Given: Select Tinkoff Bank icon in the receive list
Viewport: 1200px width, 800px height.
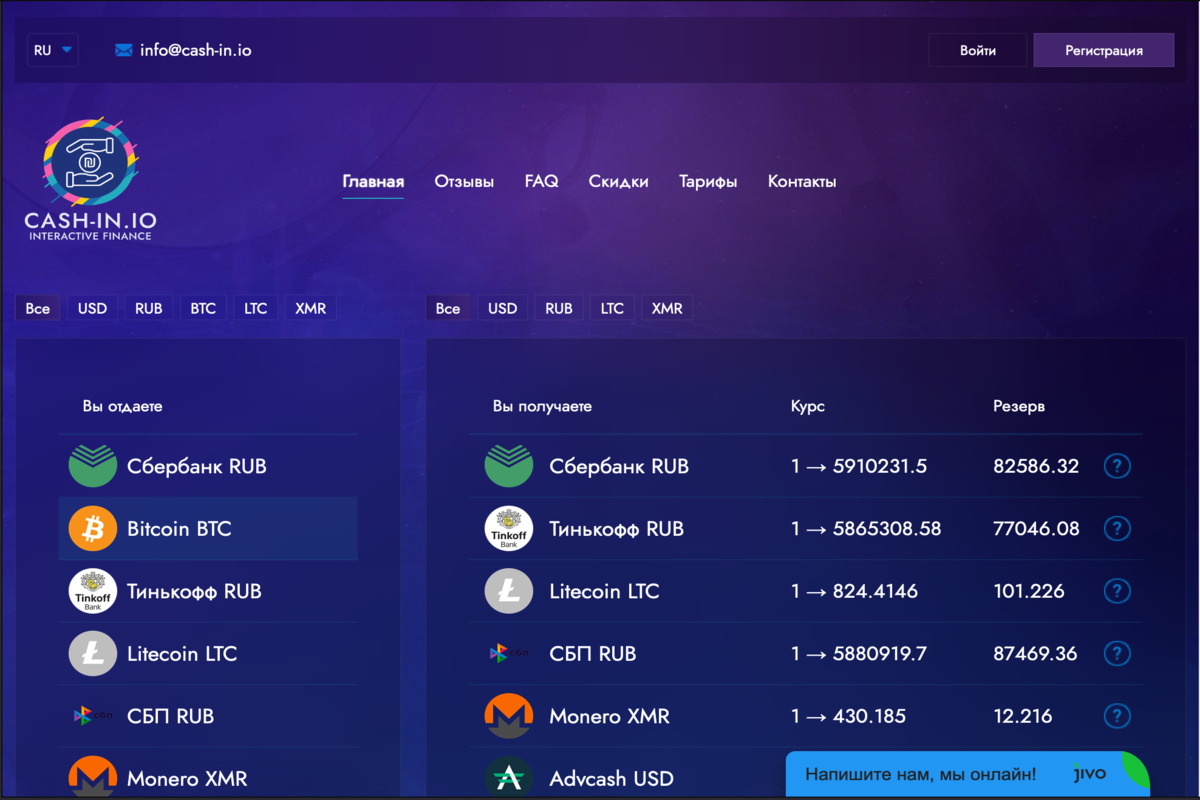Looking at the screenshot, I should [509, 529].
